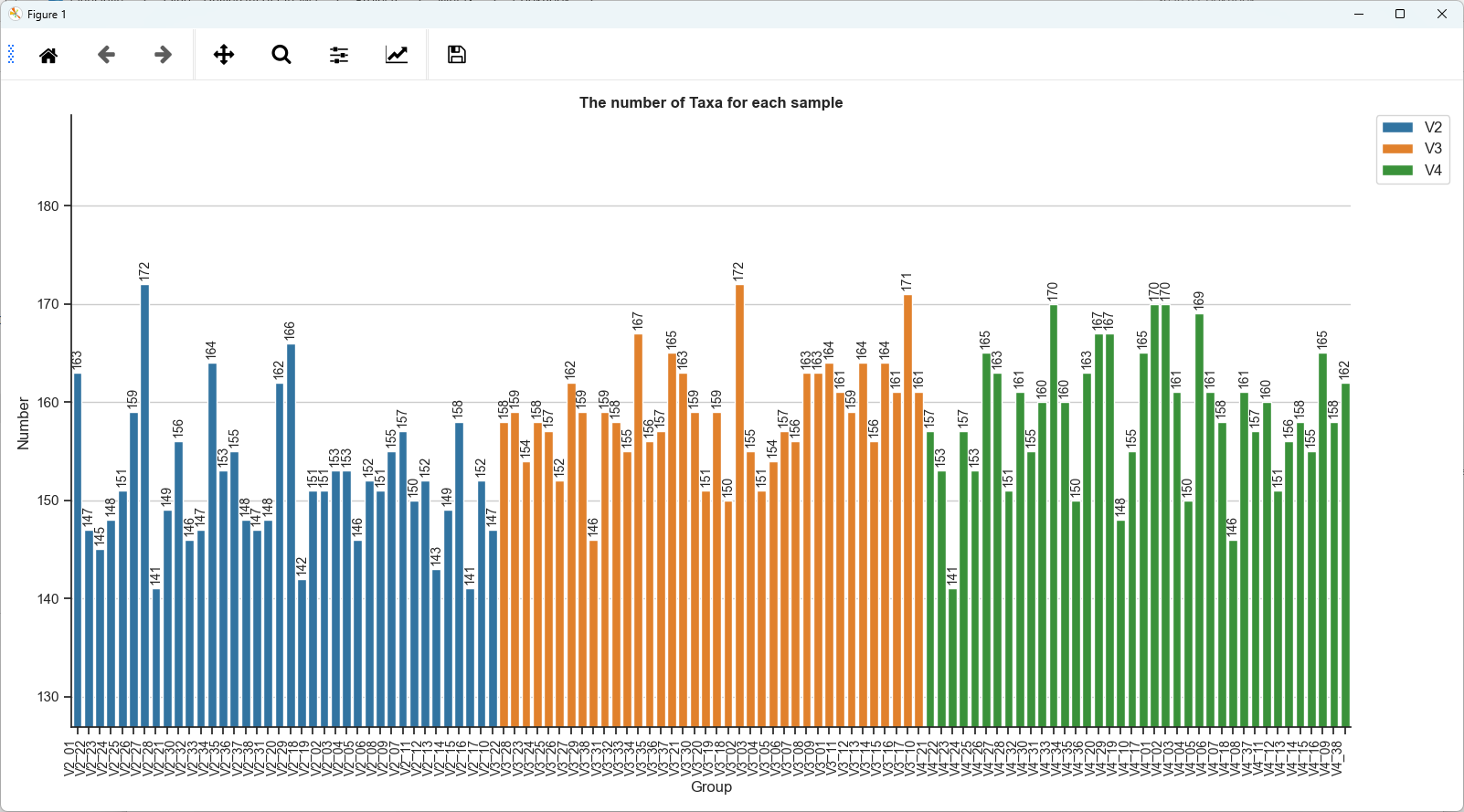Click the blue bar labeled 142

302,653
